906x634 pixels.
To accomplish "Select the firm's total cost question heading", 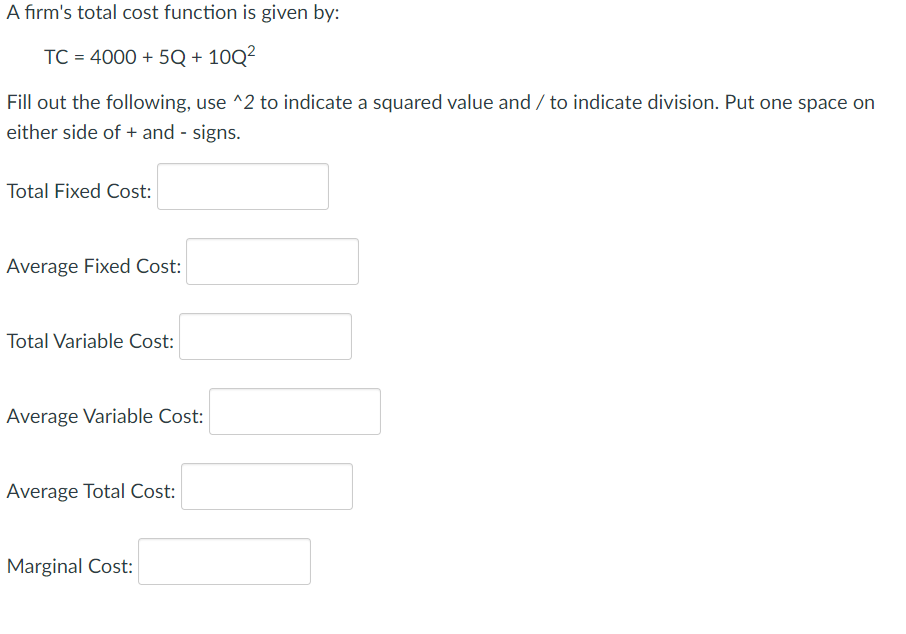I will pyautogui.click(x=172, y=13).
